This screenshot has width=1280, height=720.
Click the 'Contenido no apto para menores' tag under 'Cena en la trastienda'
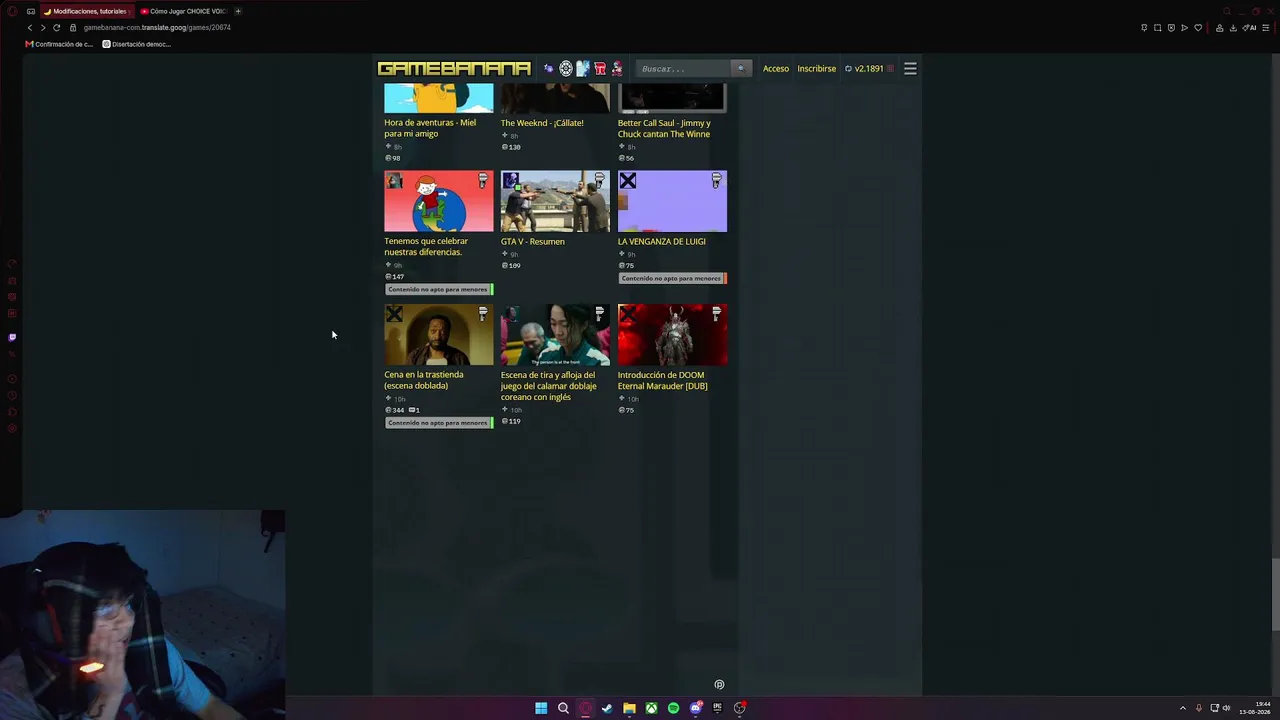[439, 423]
